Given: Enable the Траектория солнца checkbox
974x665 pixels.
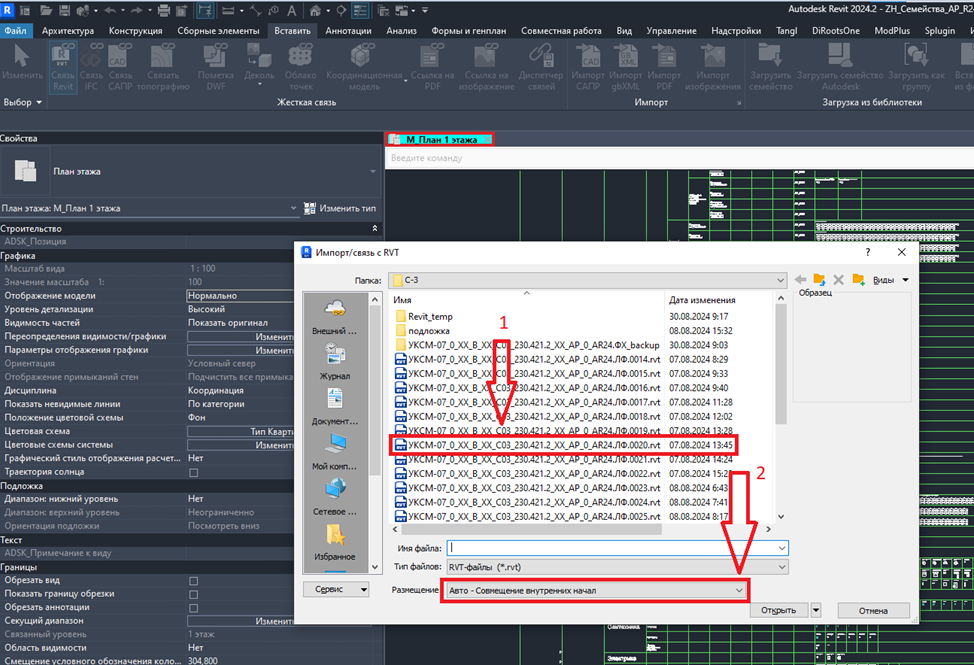Looking at the screenshot, I should pyautogui.click(x=194, y=473).
